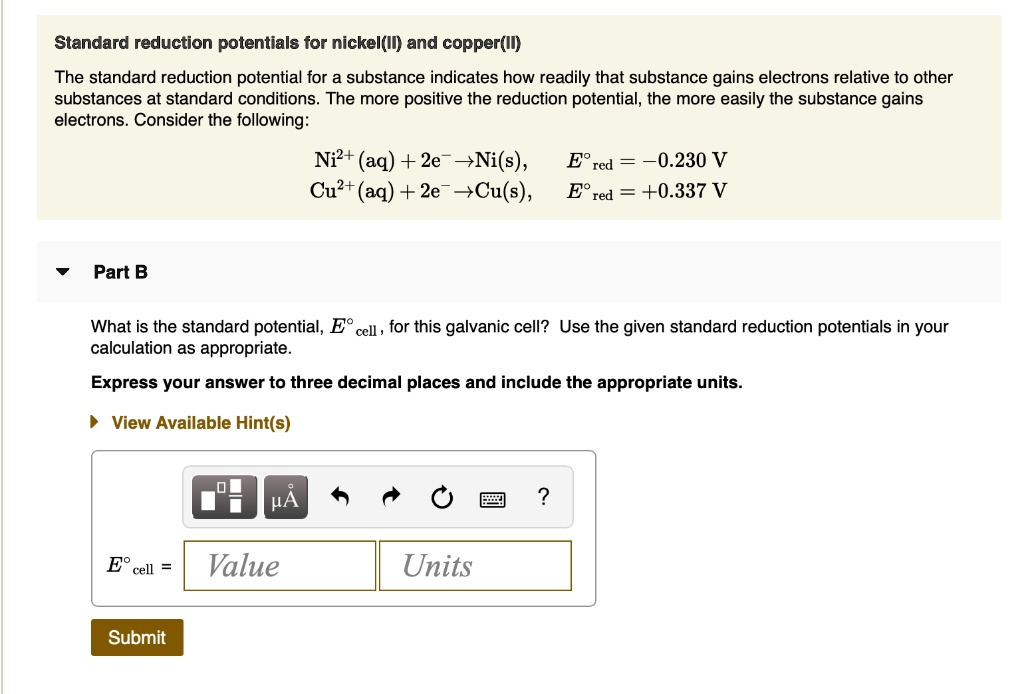Reset the answer using the circular refresh icon
The width and height of the screenshot is (1024, 694).
coord(442,494)
